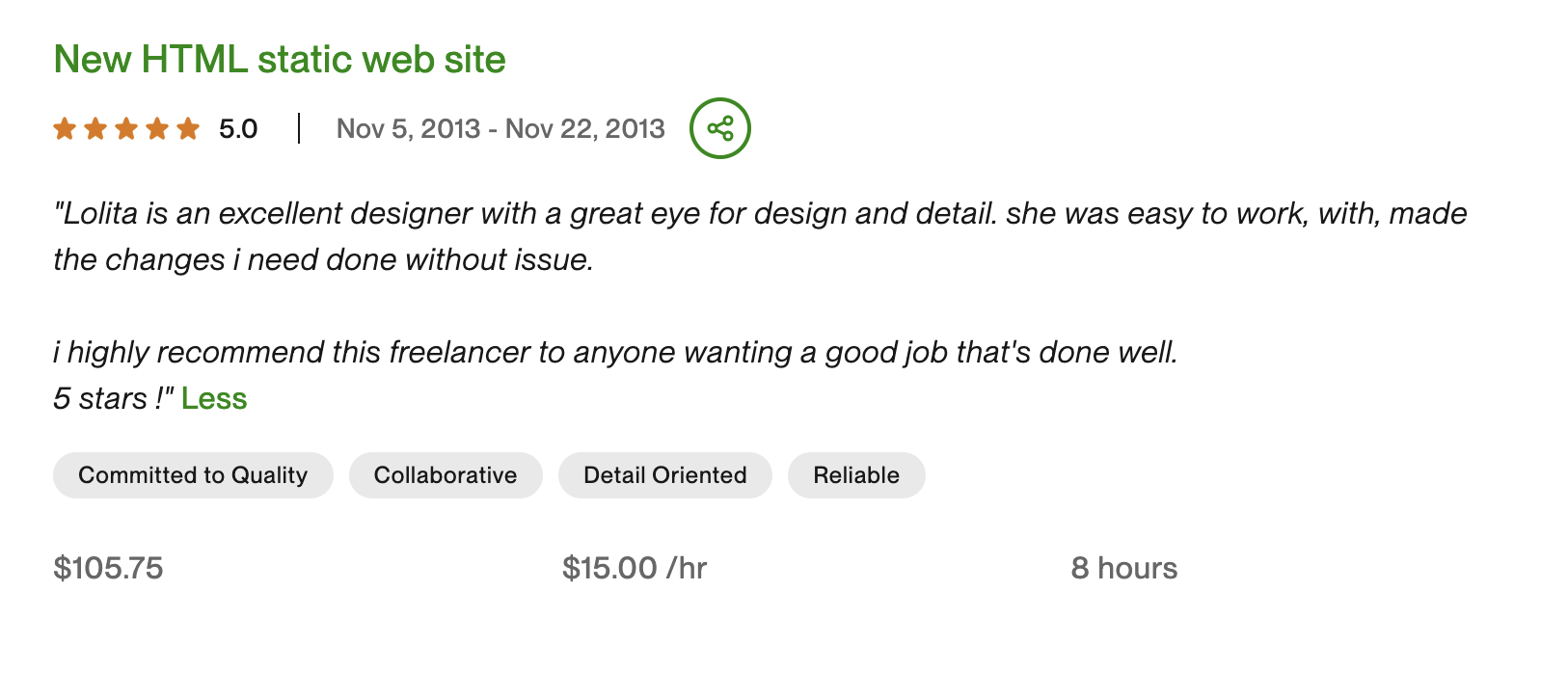Viewport: 1568px width, 698px height.
Task: Click the Reliable tag
Action: tap(855, 474)
